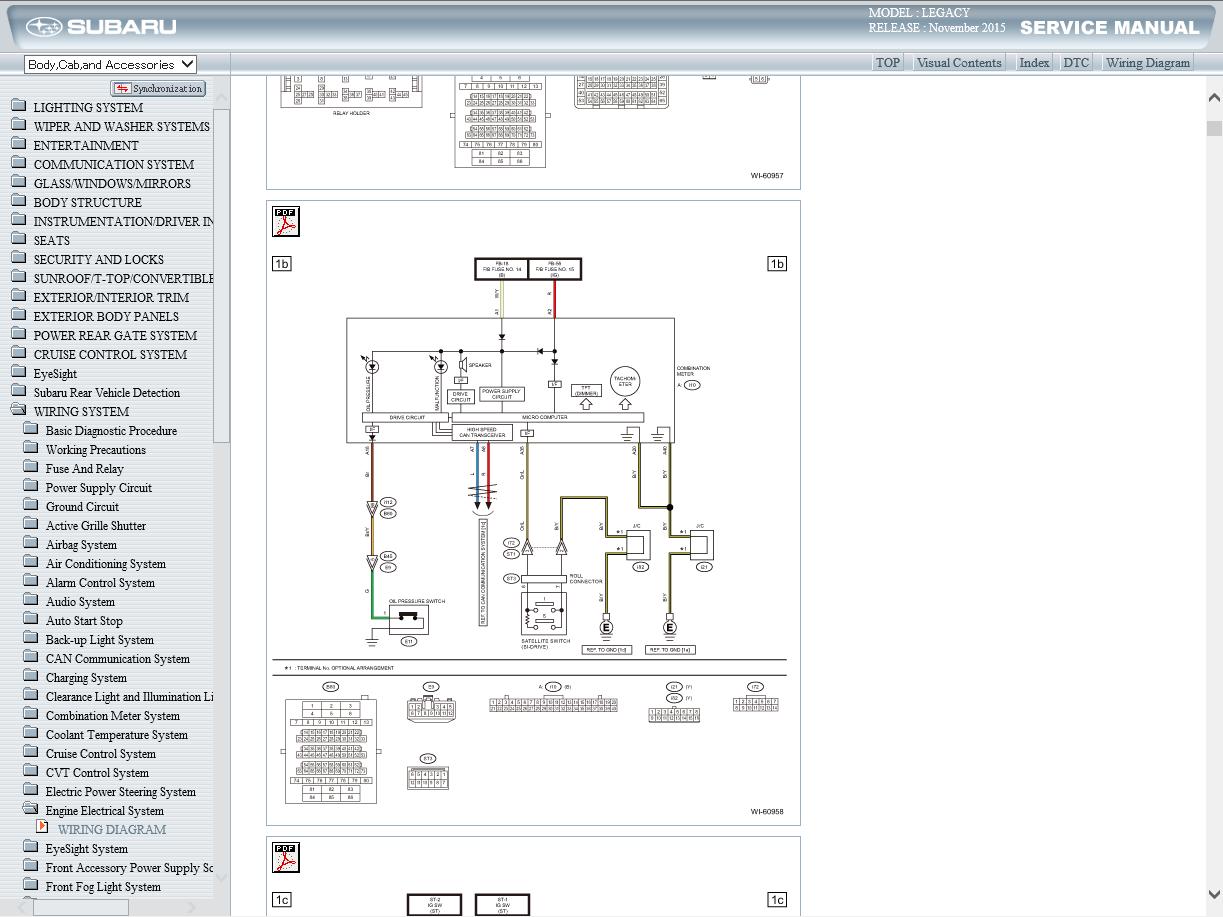The image size is (1223, 917).
Task: Select Coolant Temperature System item
Action: (x=117, y=735)
